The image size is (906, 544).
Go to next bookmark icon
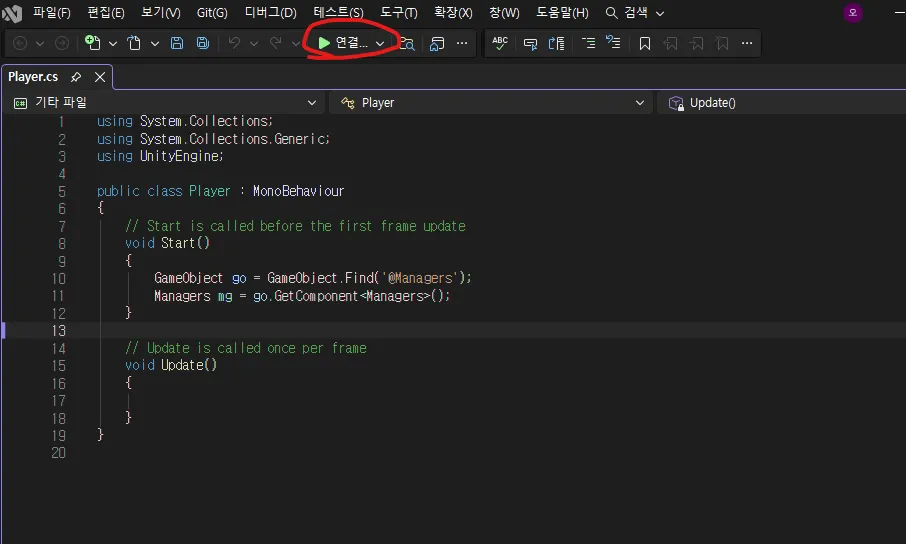(697, 43)
